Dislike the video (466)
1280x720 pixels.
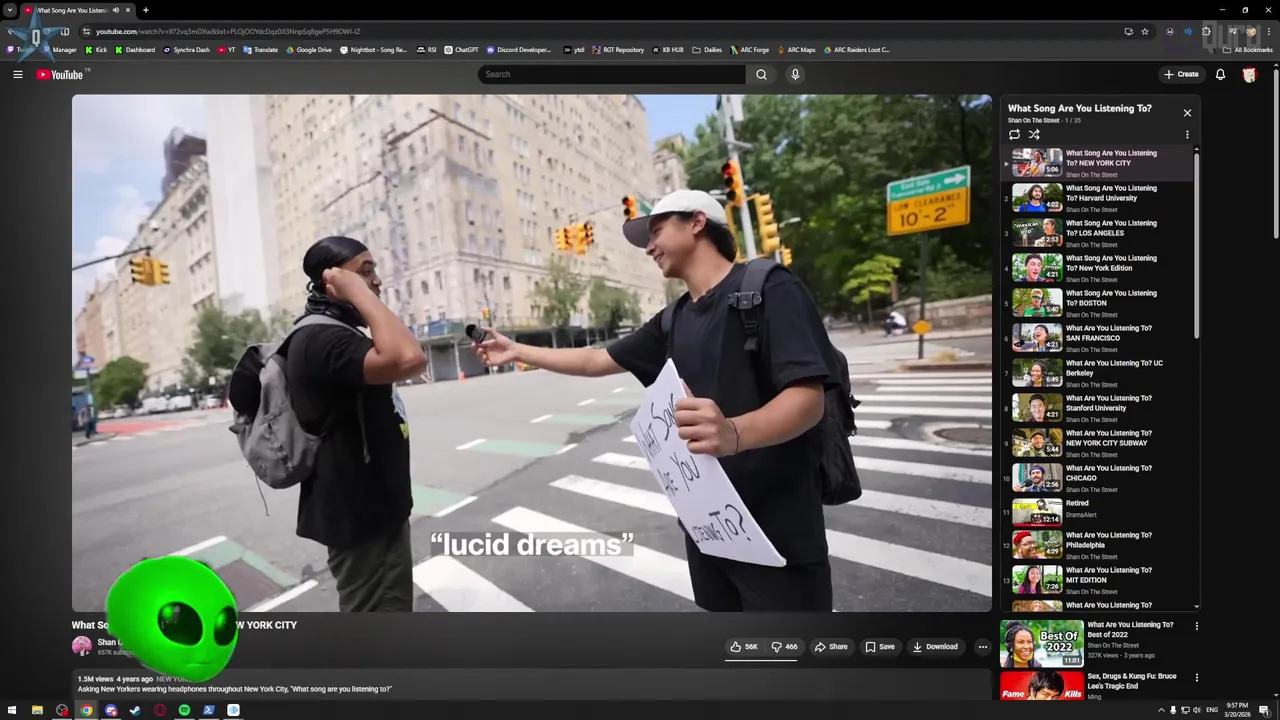(x=784, y=647)
